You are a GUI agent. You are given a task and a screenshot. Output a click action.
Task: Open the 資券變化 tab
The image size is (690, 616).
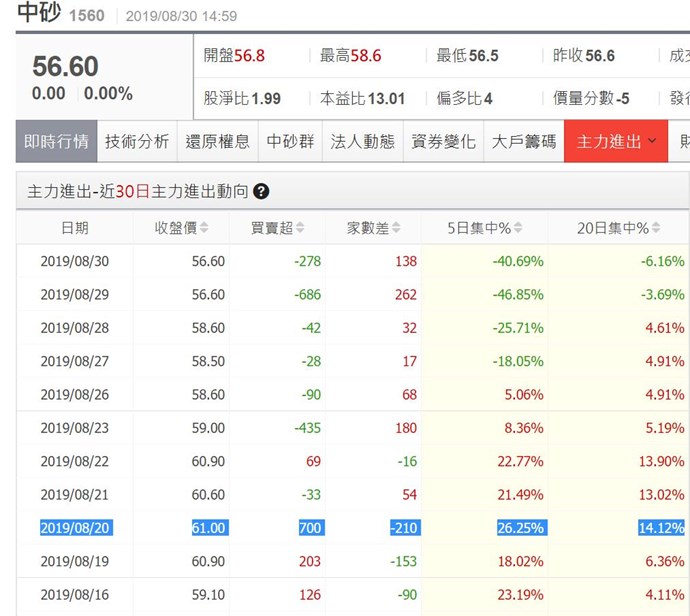point(443,142)
